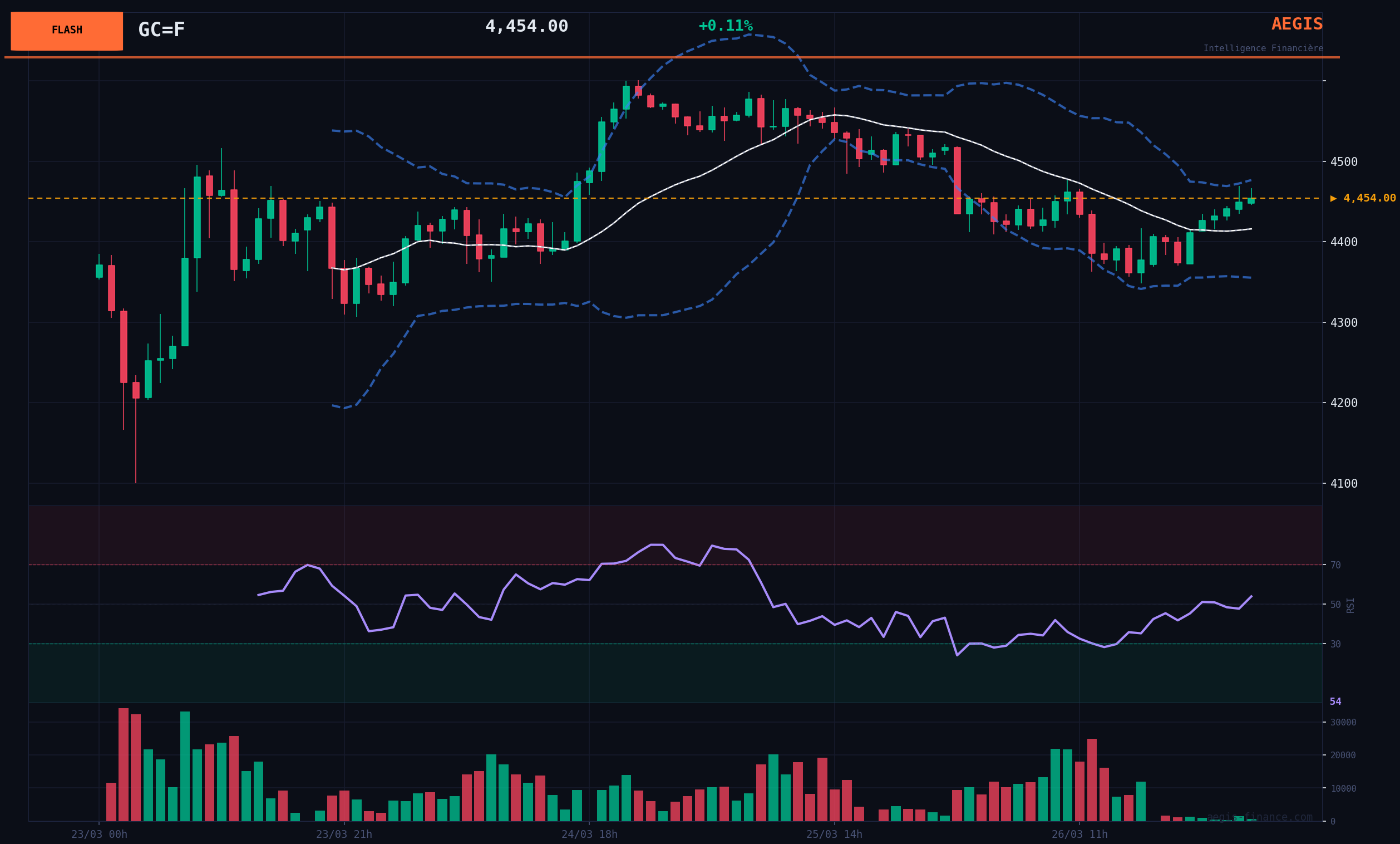Click the 4500 price axis label

click(1343, 162)
